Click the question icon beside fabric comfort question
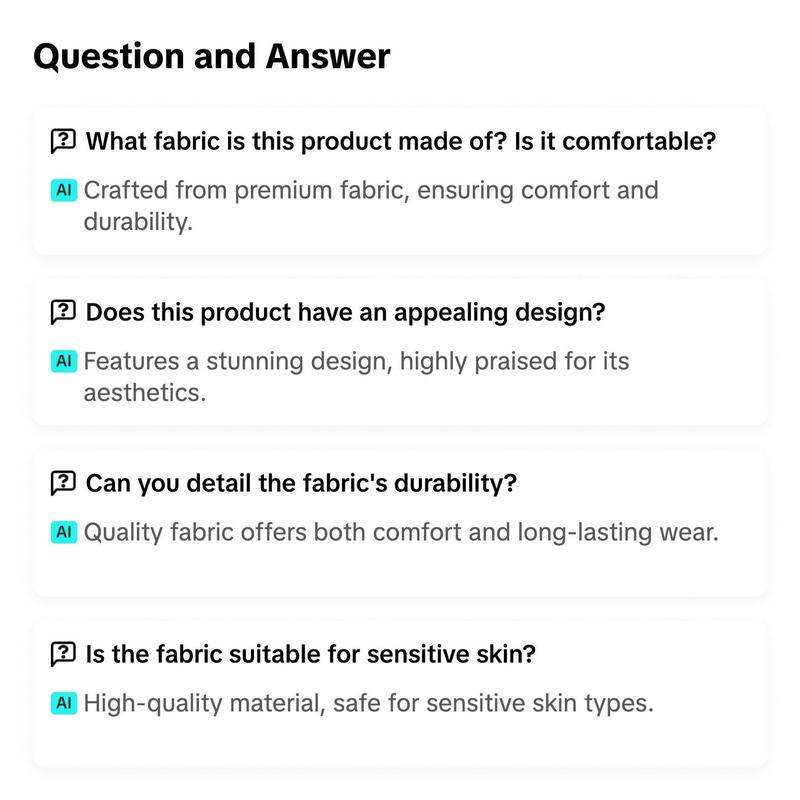 coord(63,141)
